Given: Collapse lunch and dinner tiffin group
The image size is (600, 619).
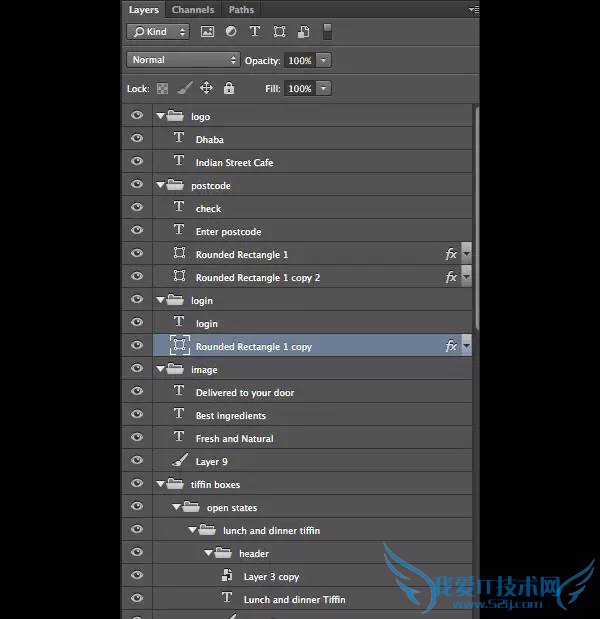Looking at the screenshot, I should click(x=192, y=530).
